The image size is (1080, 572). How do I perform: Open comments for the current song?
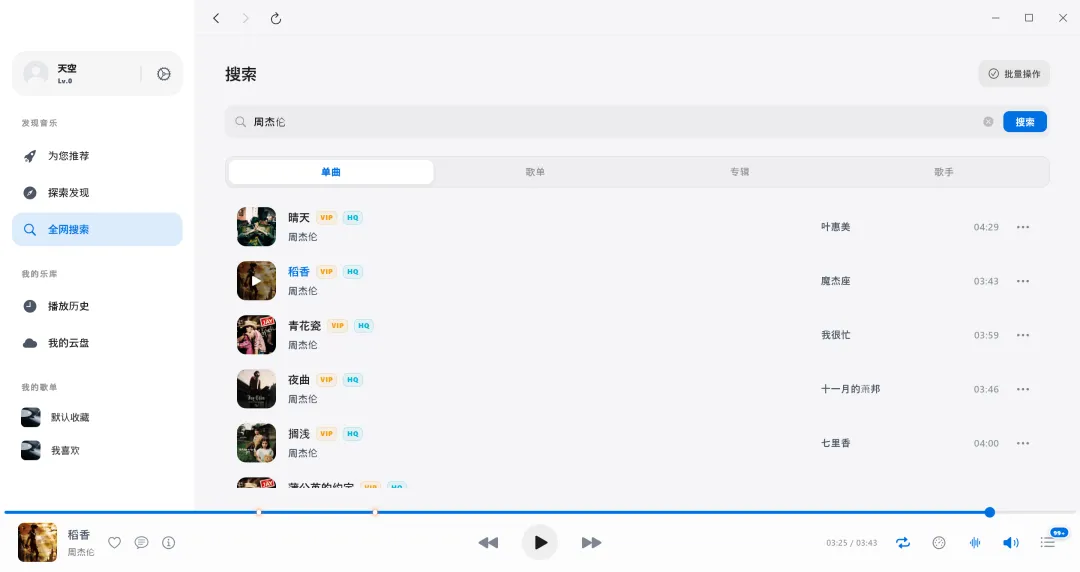(141, 543)
